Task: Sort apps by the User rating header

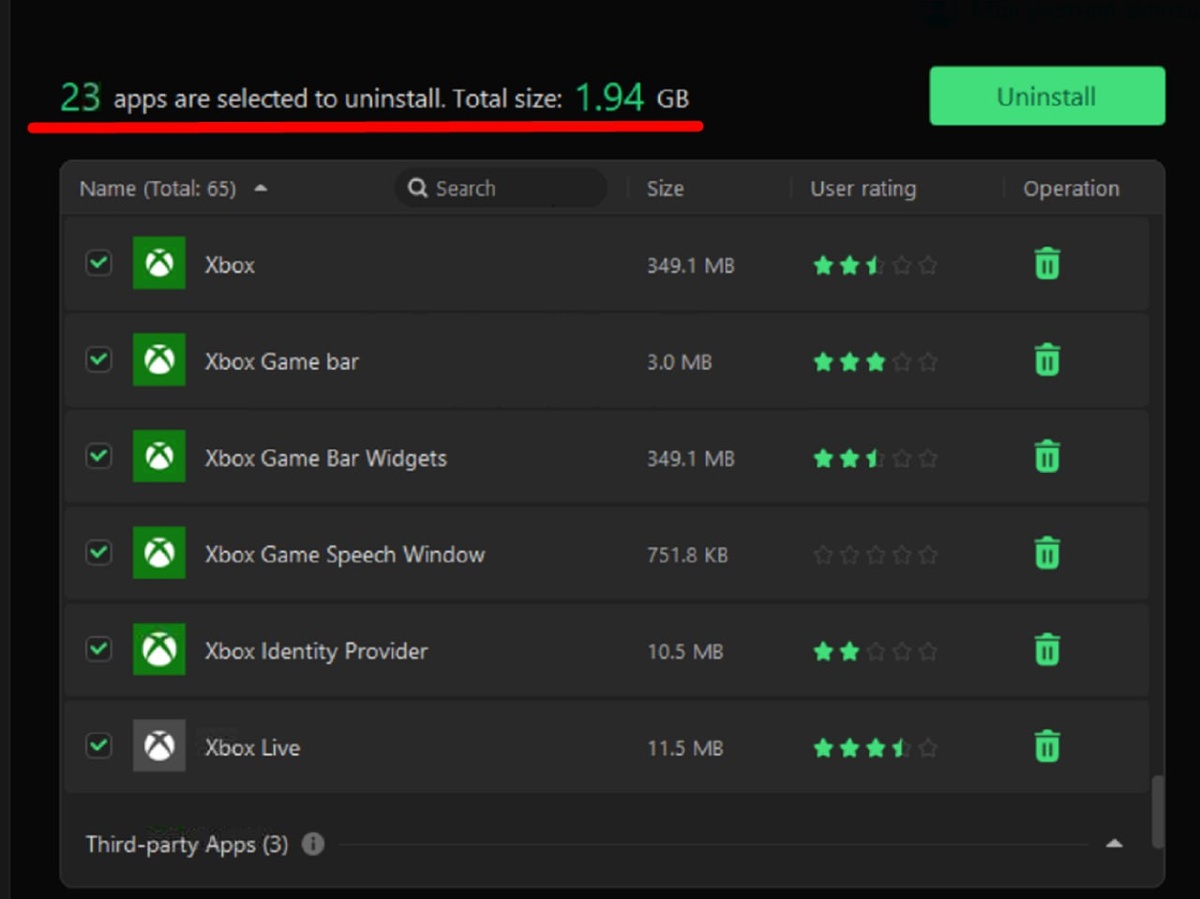Action: tap(863, 189)
